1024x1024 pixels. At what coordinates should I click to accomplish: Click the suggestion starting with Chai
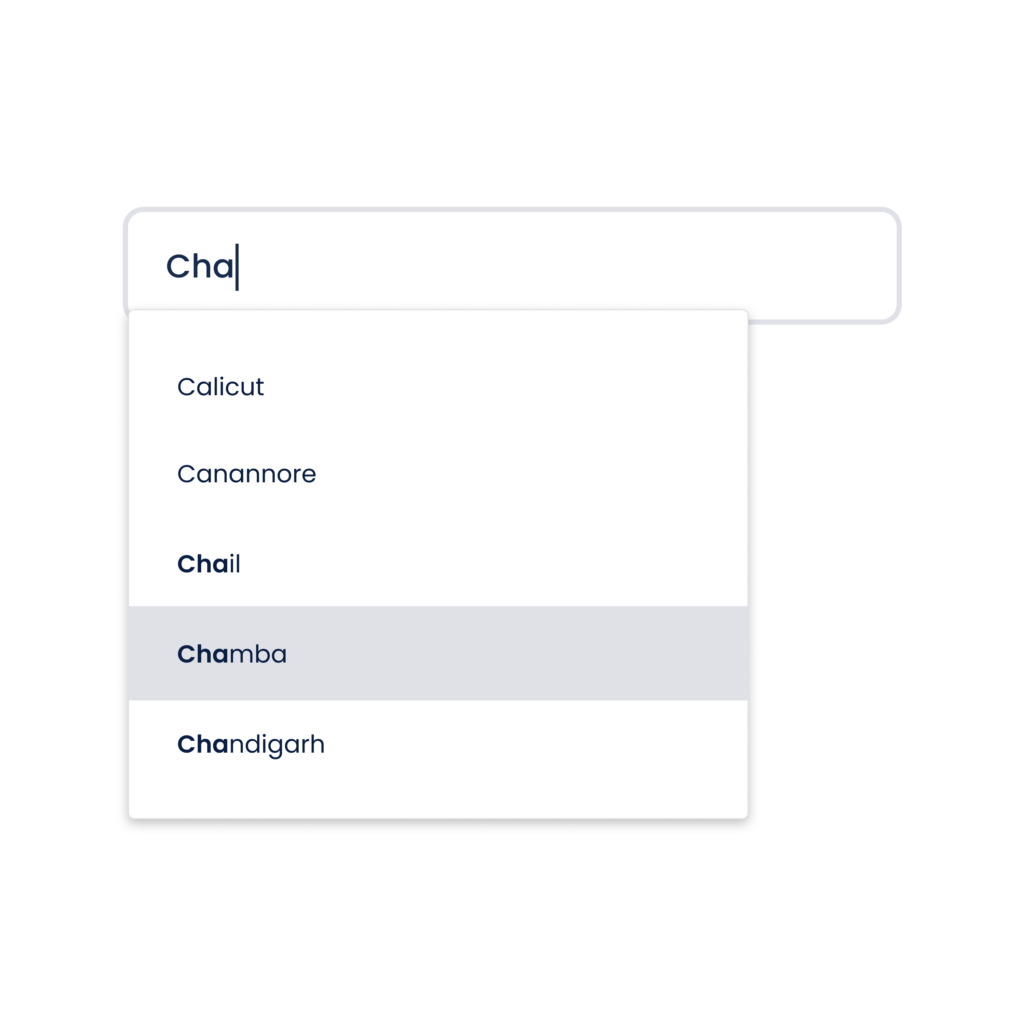pos(438,564)
